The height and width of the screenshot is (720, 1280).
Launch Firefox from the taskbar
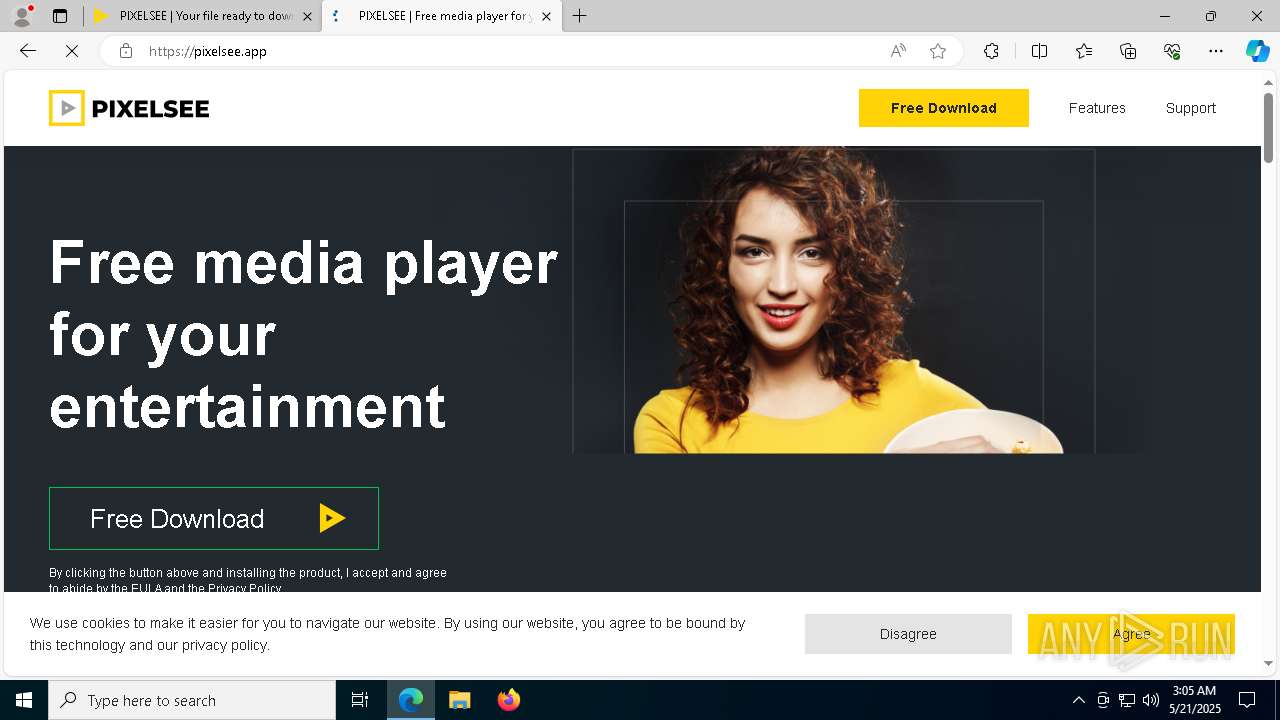pos(508,700)
